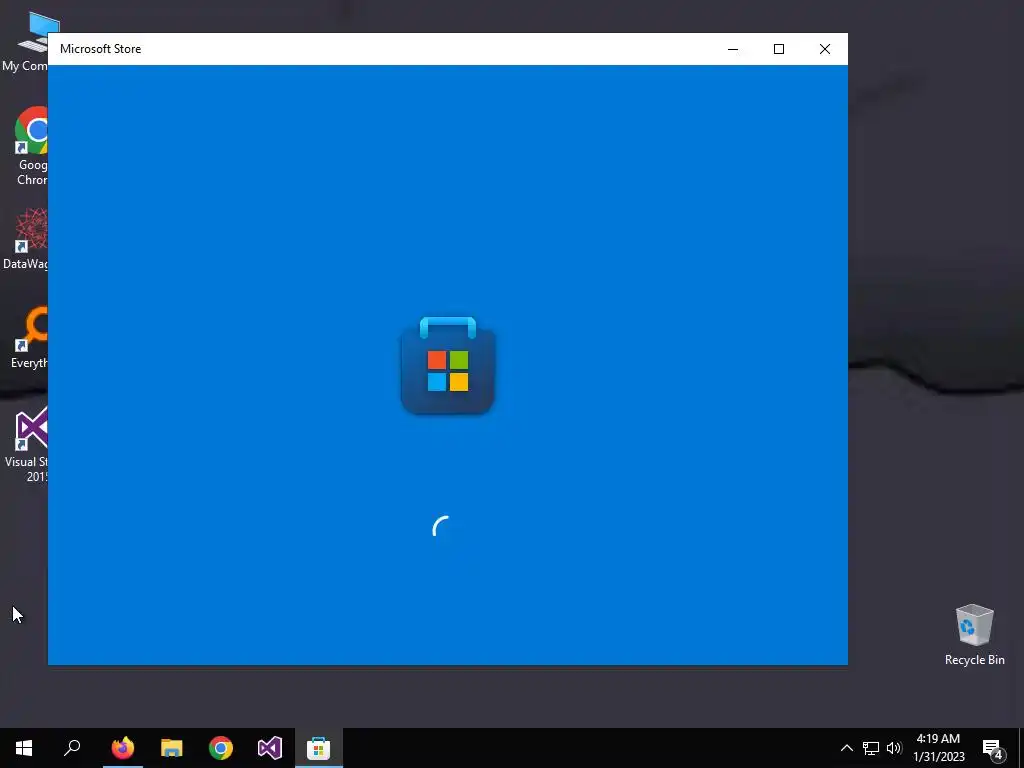Open the volume control speaker icon
This screenshot has height=768, width=1024.
894,748
